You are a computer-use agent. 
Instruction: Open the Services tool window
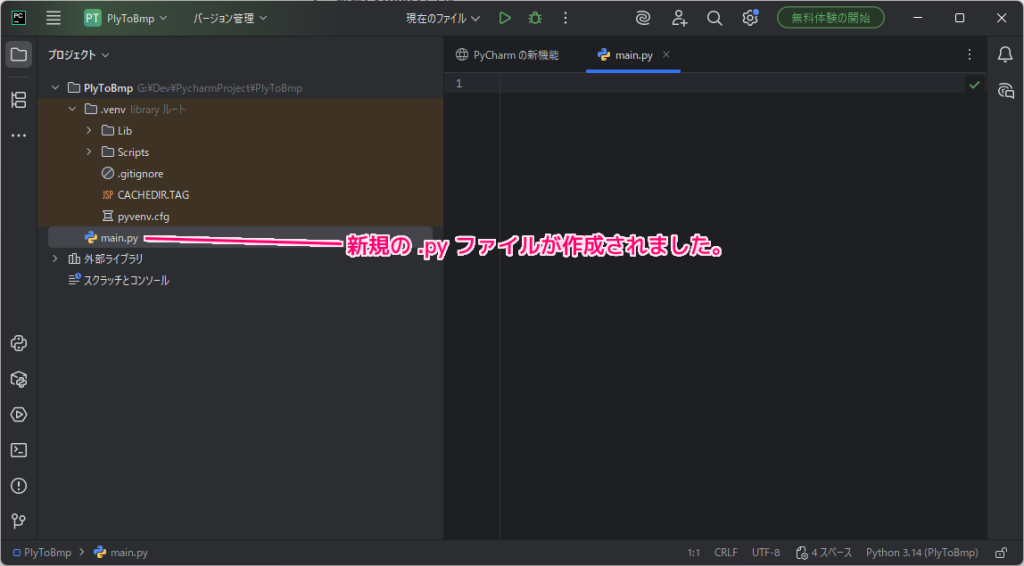coord(19,415)
